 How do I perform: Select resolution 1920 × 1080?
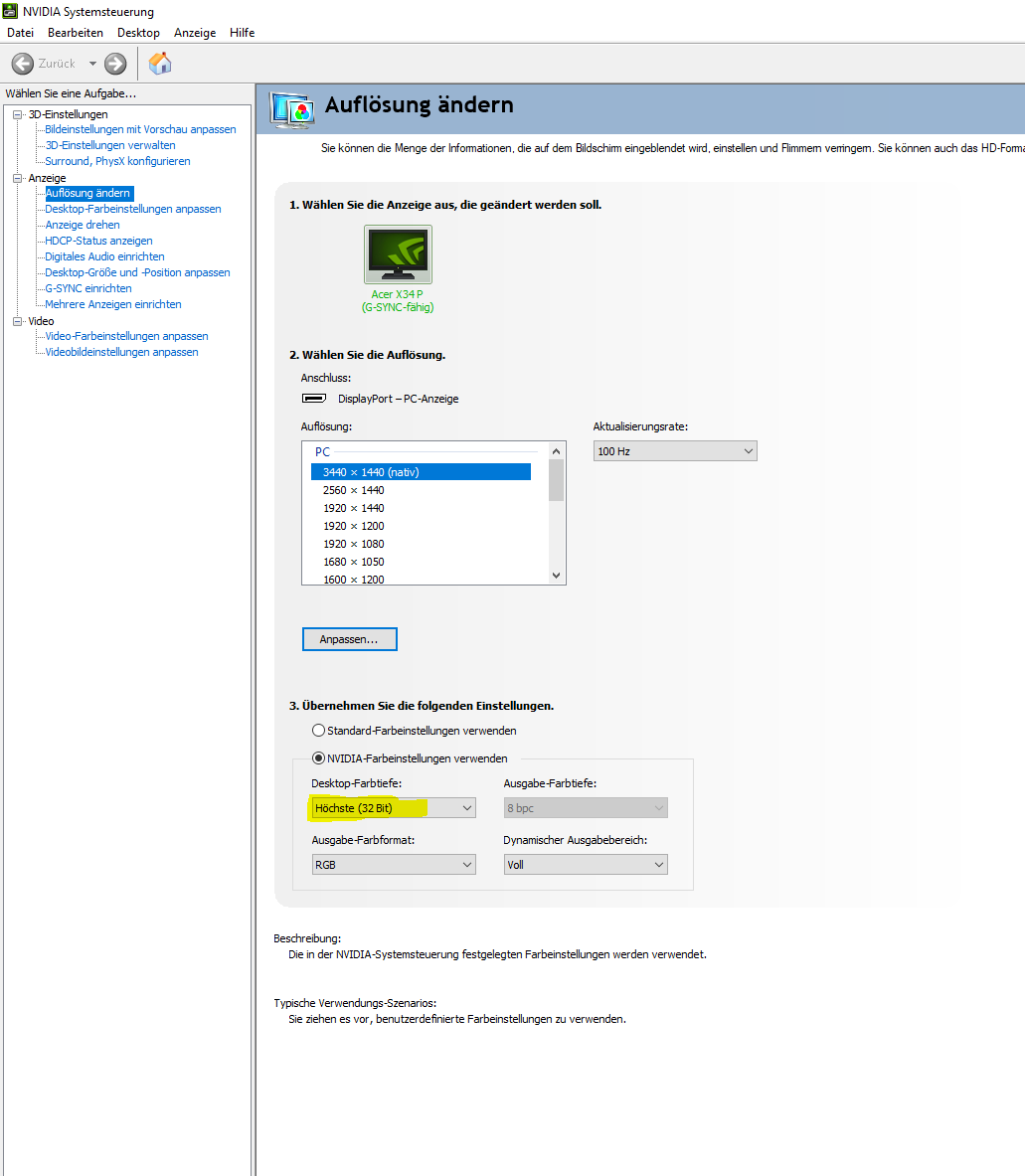pyautogui.click(x=354, y=544)
